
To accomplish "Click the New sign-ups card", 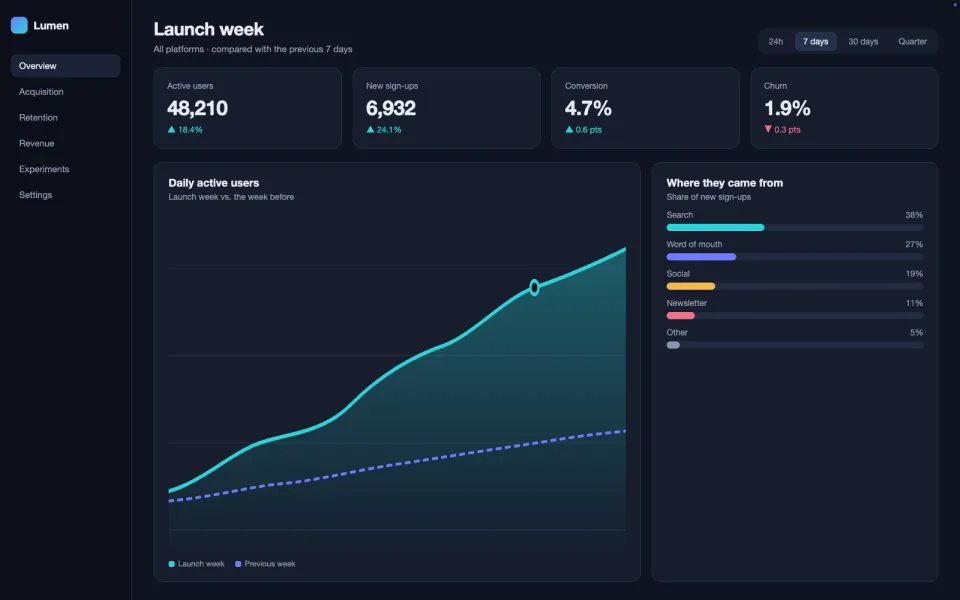I will [446, 108].
